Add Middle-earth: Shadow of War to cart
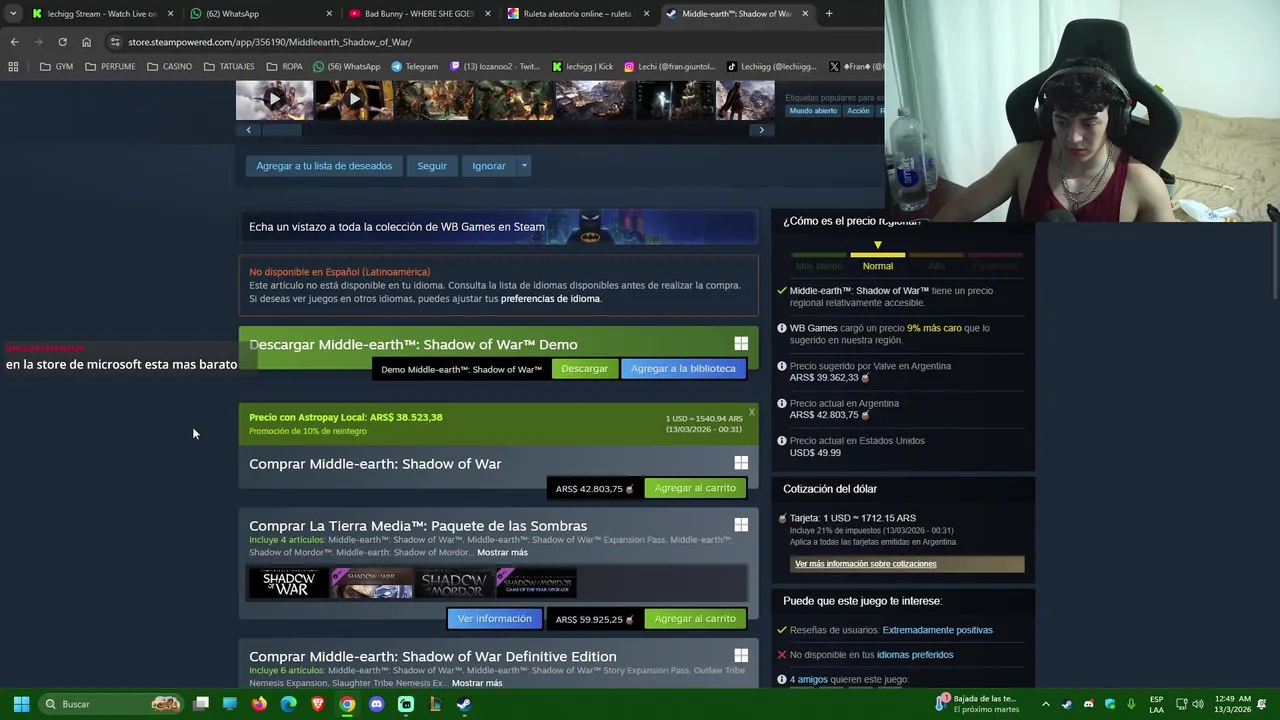The width and height of the screenshot is (1280, 720). 695,488
